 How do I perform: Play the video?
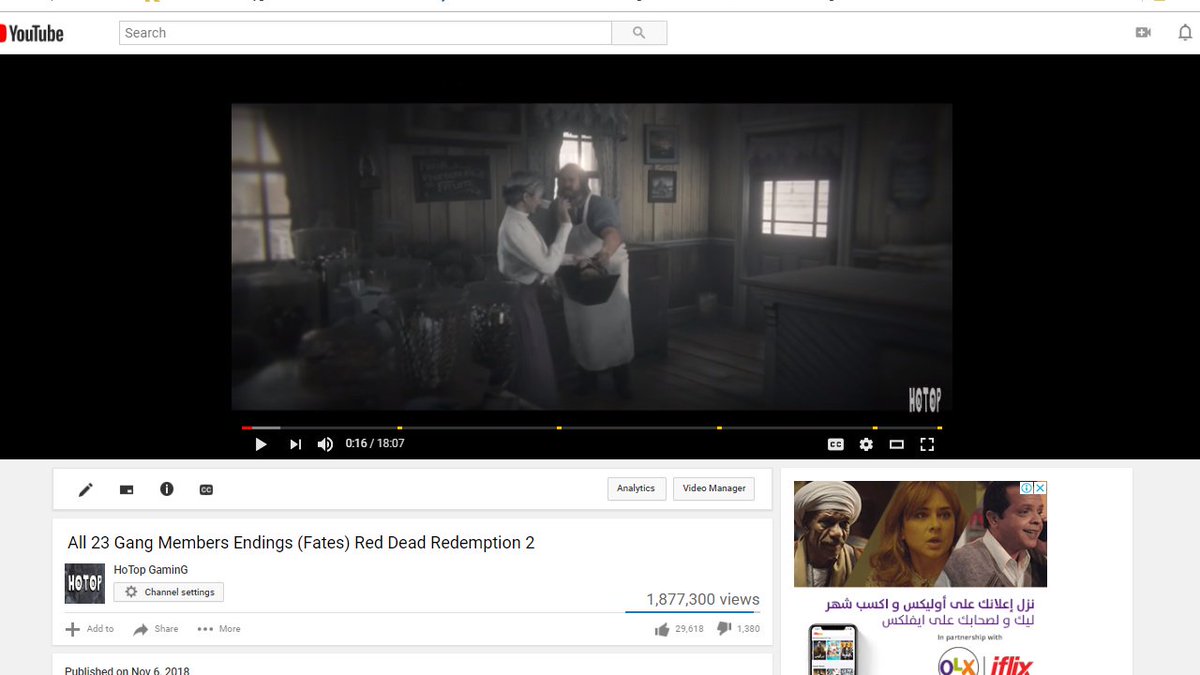pyautogui.click(x=261, y=444)
